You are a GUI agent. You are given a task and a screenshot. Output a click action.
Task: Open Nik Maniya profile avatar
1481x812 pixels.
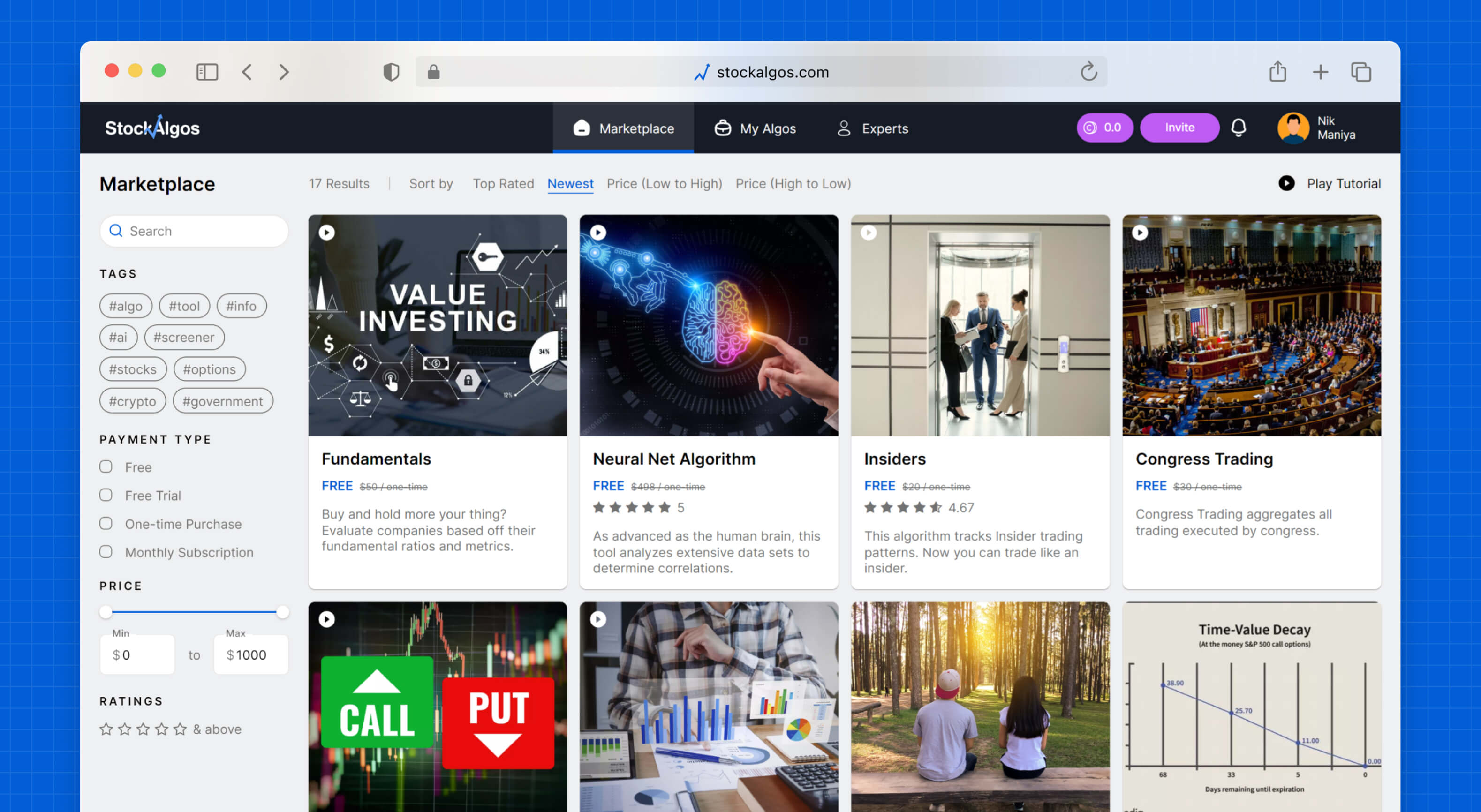(1293, 128)
